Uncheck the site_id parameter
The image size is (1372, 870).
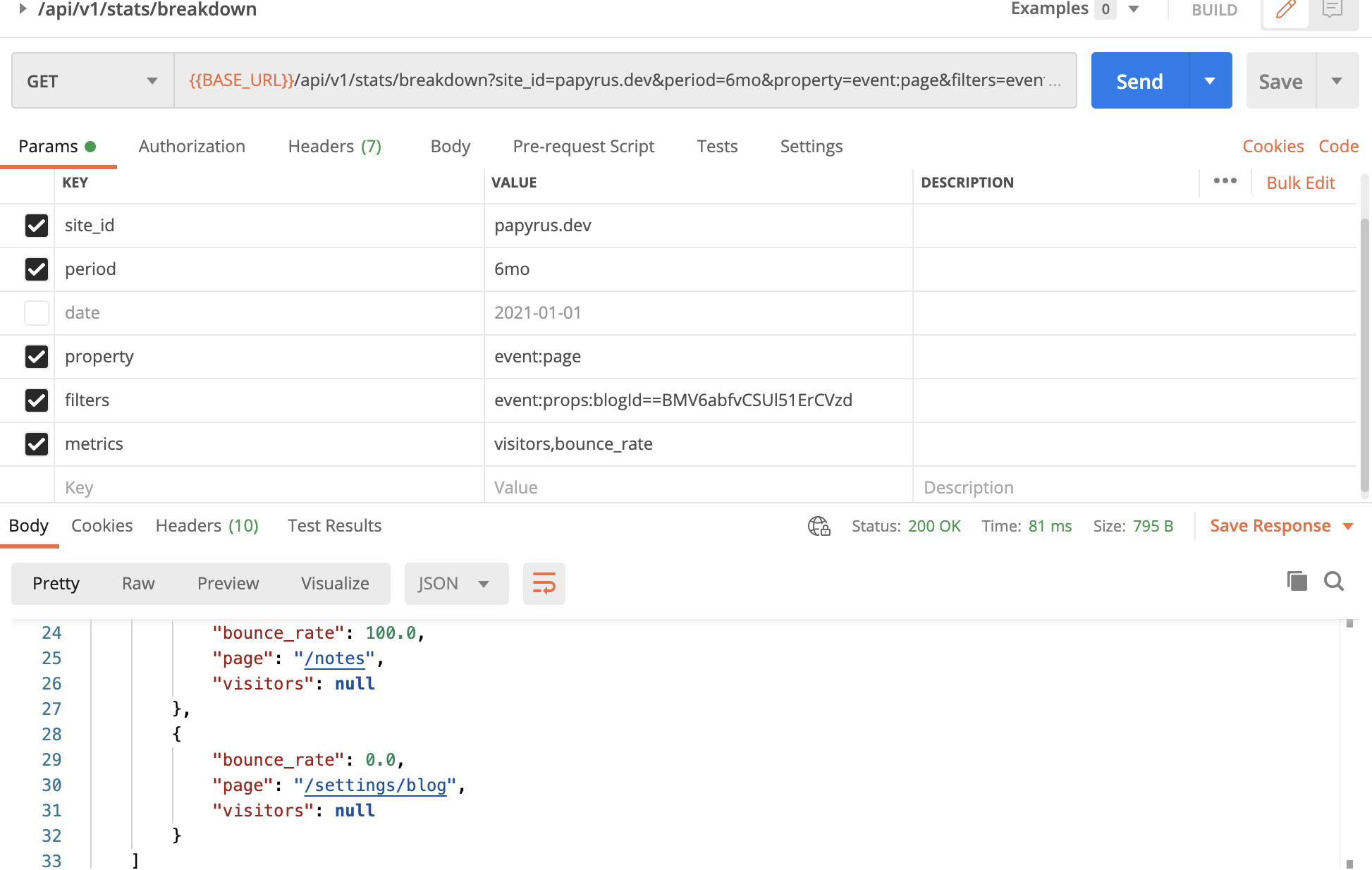pos(36,225)
